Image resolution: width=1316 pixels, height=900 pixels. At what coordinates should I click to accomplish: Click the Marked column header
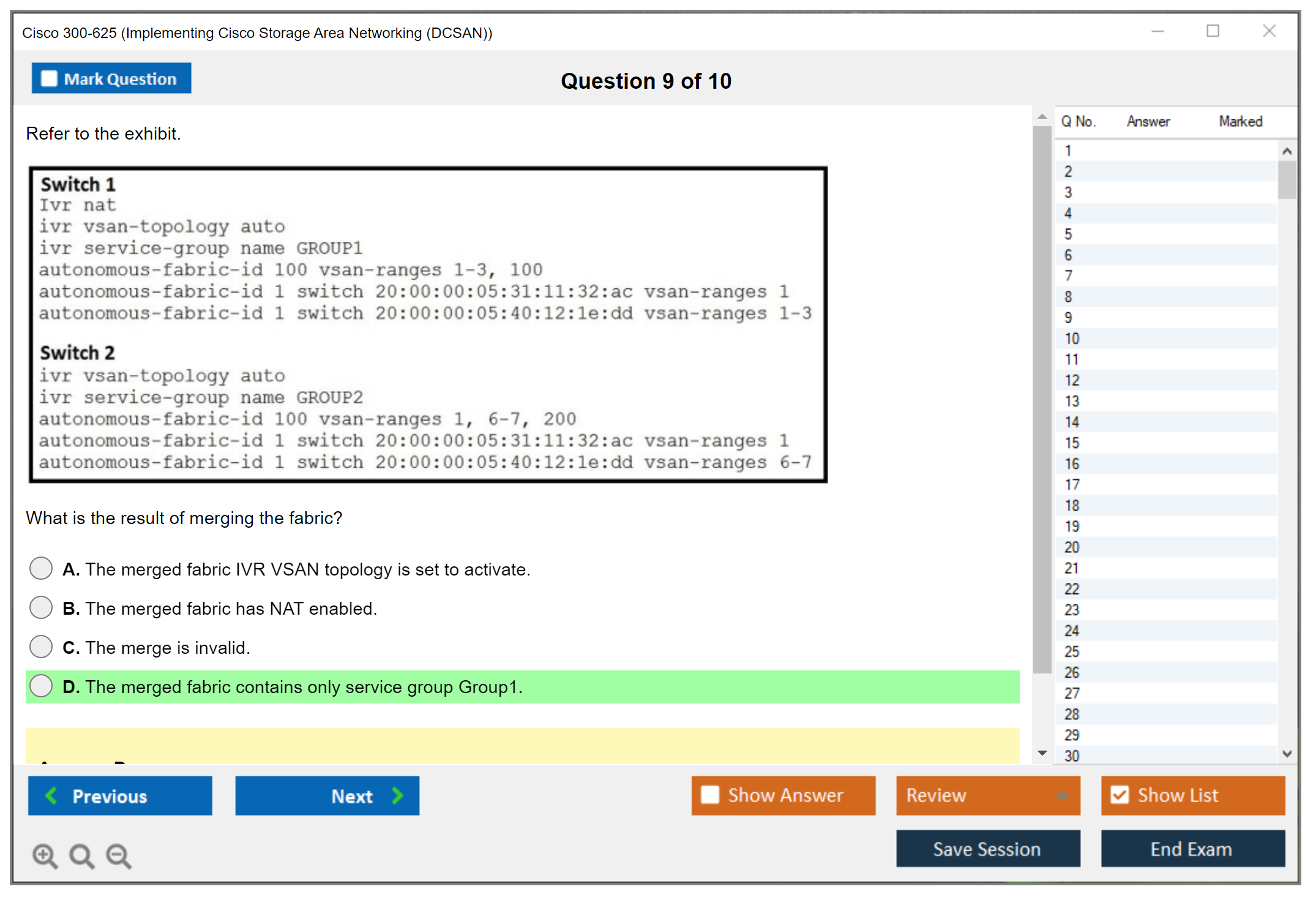pos(1240,121)
